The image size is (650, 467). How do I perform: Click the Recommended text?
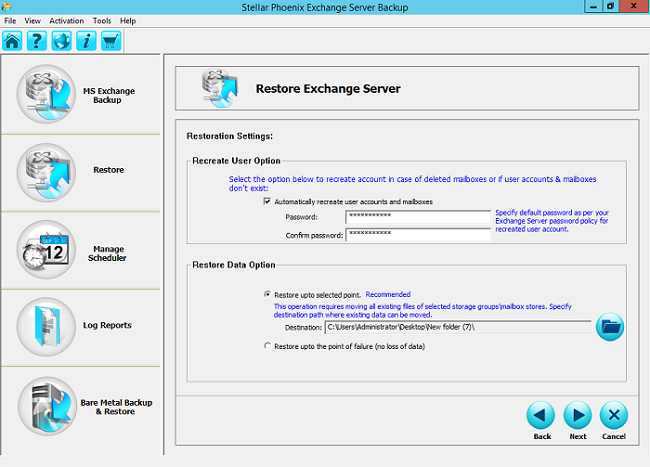click(x=388, y=294)
